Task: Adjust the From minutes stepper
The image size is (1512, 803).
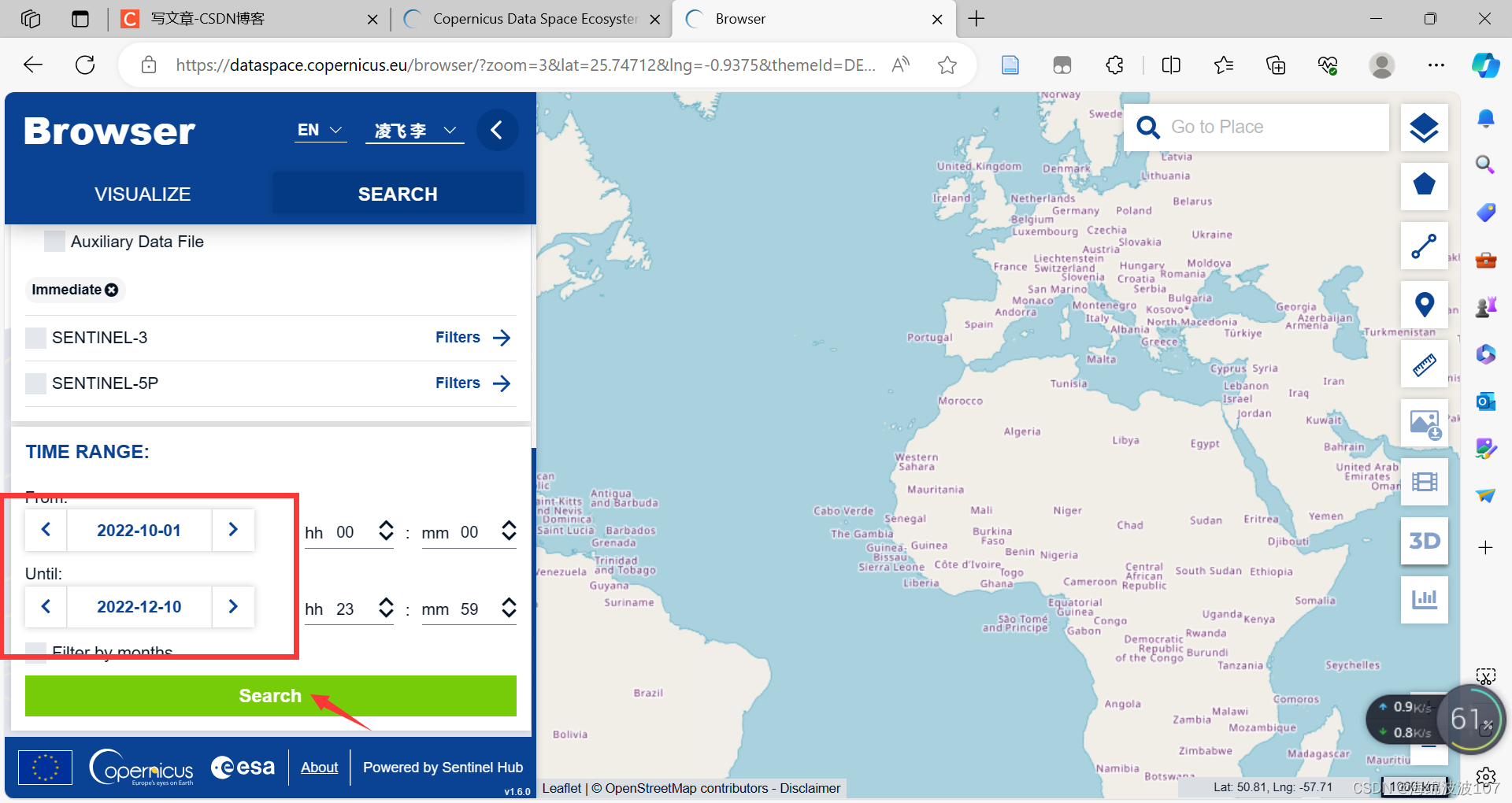Action: click(510, 531)
